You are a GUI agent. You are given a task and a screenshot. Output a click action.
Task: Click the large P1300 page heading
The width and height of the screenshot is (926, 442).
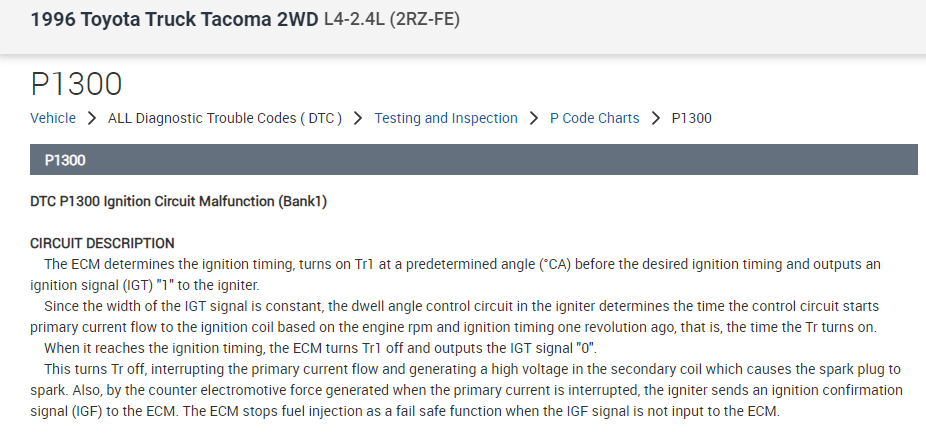tap(76, 83)
